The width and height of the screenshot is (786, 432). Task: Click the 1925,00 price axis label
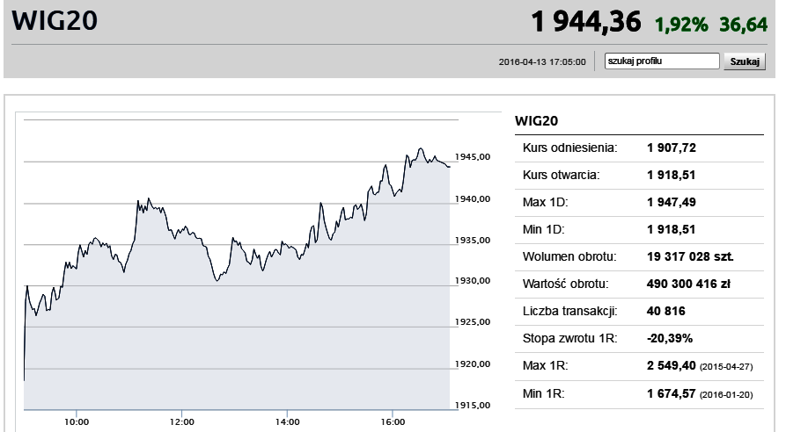coord(473,322)
